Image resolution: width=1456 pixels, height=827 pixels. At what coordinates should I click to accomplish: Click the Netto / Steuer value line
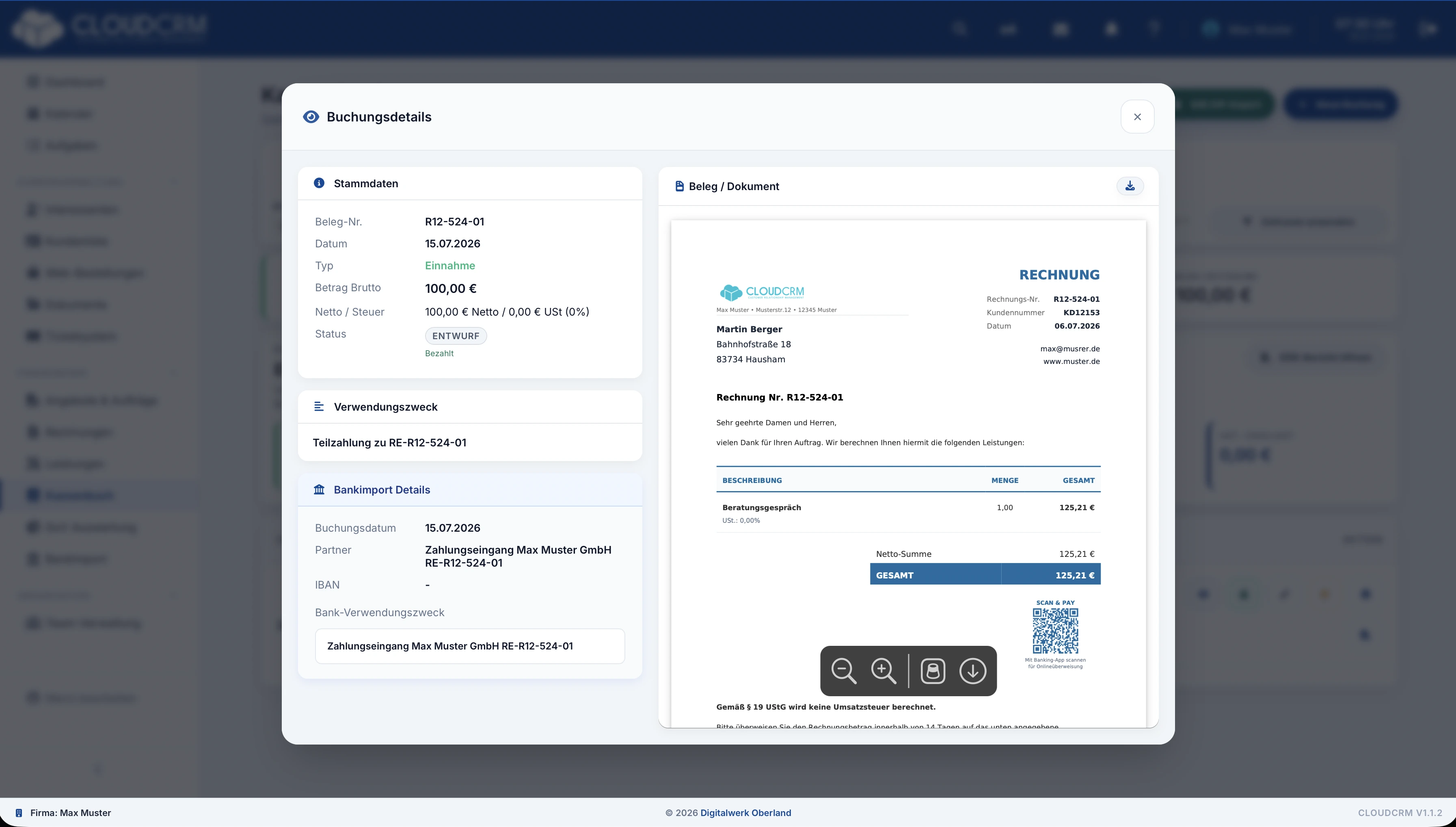coord(508,312)
